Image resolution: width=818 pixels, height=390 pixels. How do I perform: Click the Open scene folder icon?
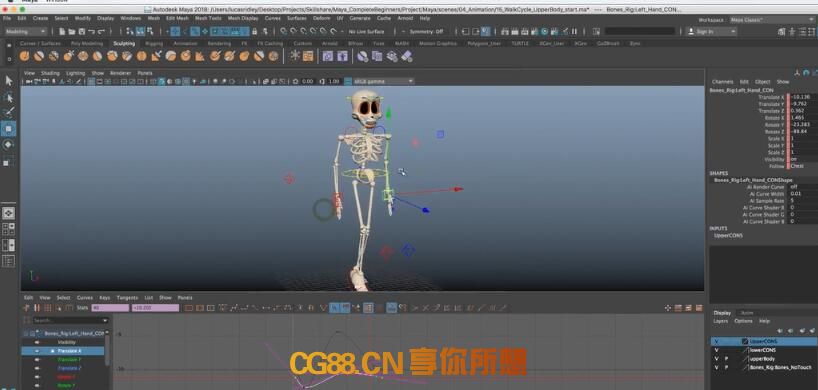71,32
